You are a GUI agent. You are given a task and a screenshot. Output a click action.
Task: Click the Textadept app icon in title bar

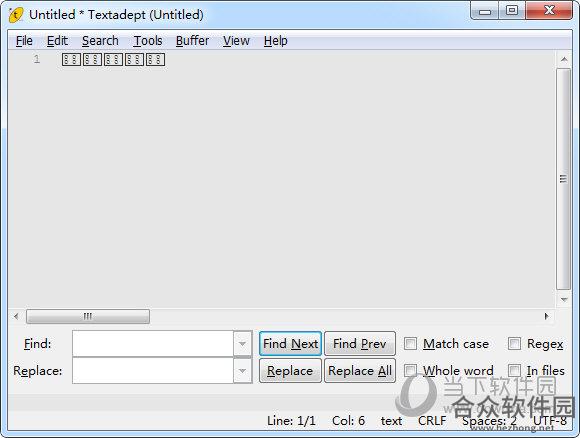click(16, 15)
